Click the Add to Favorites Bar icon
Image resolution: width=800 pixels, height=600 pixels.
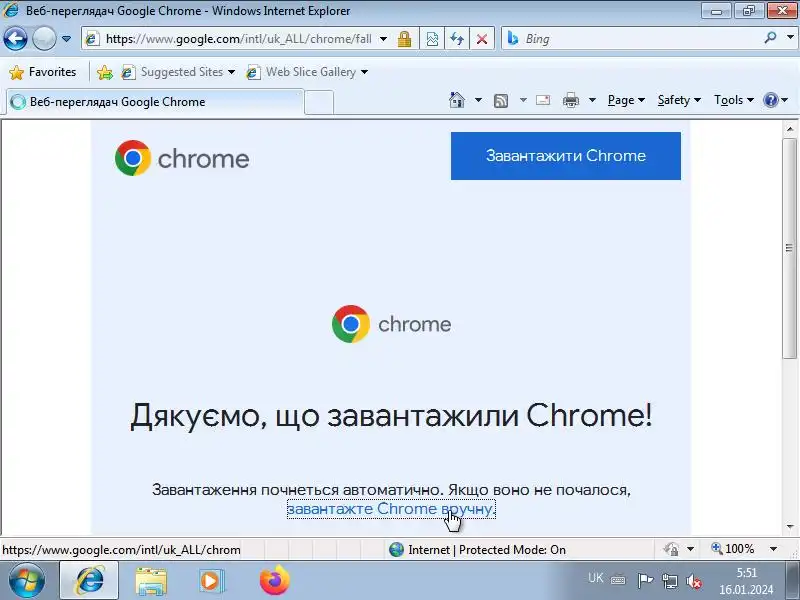(x=105, y=72)
